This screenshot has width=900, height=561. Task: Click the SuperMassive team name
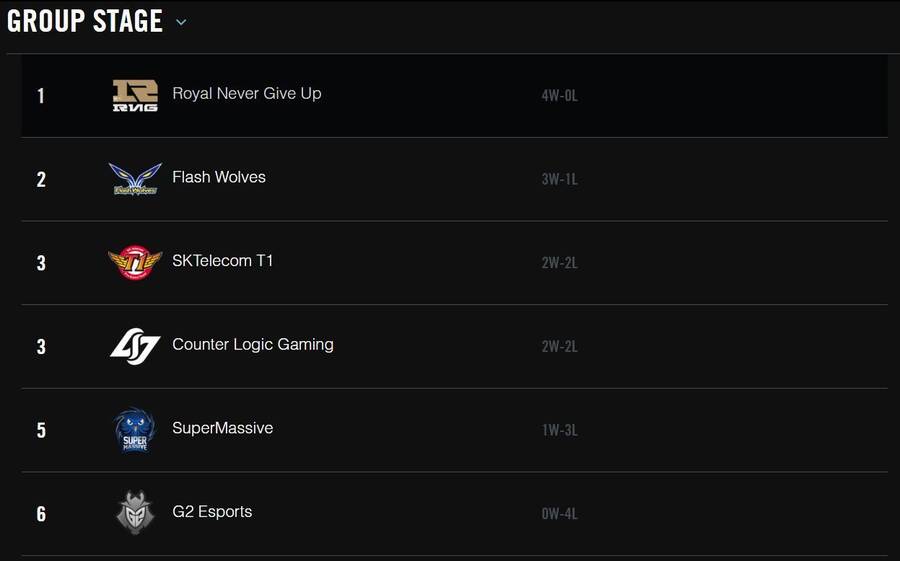tap(223, 428)
